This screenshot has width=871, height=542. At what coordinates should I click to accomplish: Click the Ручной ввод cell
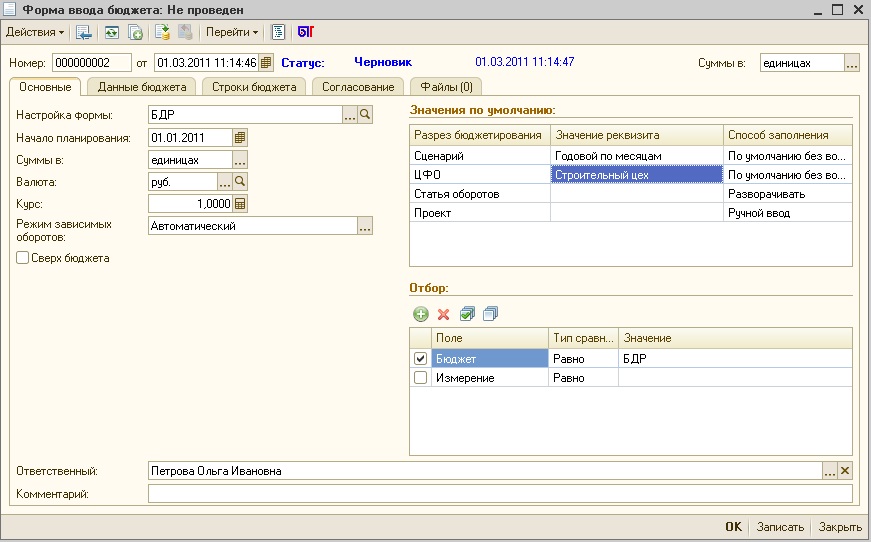[x=788, y=213]
